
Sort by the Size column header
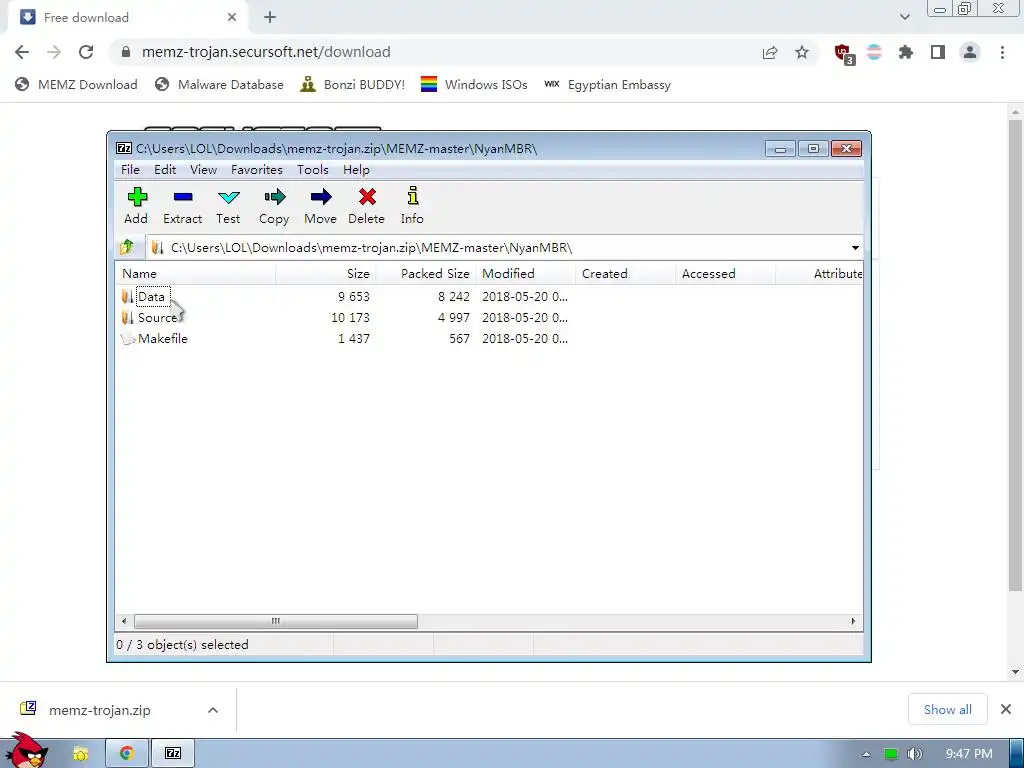tap(326, 274)
